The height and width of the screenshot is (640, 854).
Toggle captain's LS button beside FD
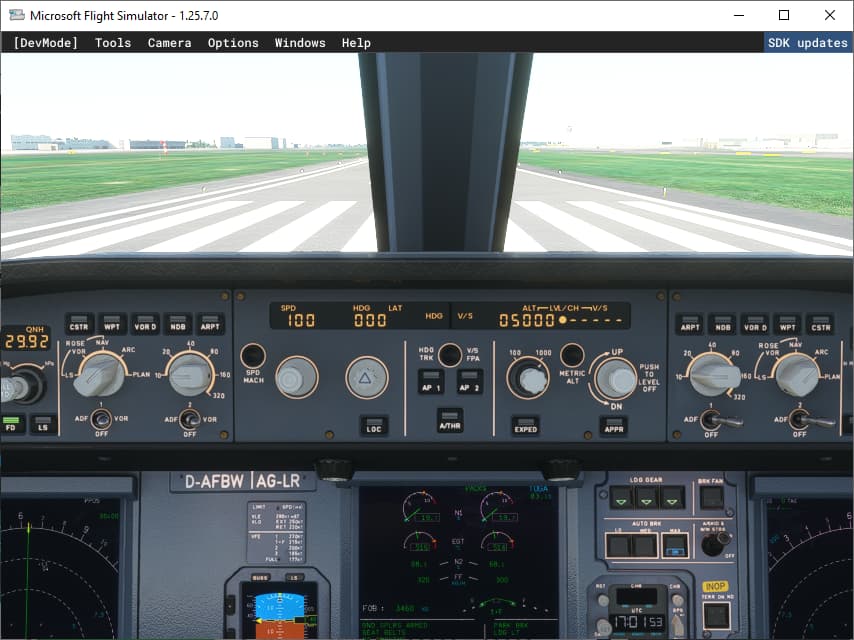pyautogui.click(x=42, y=424)
